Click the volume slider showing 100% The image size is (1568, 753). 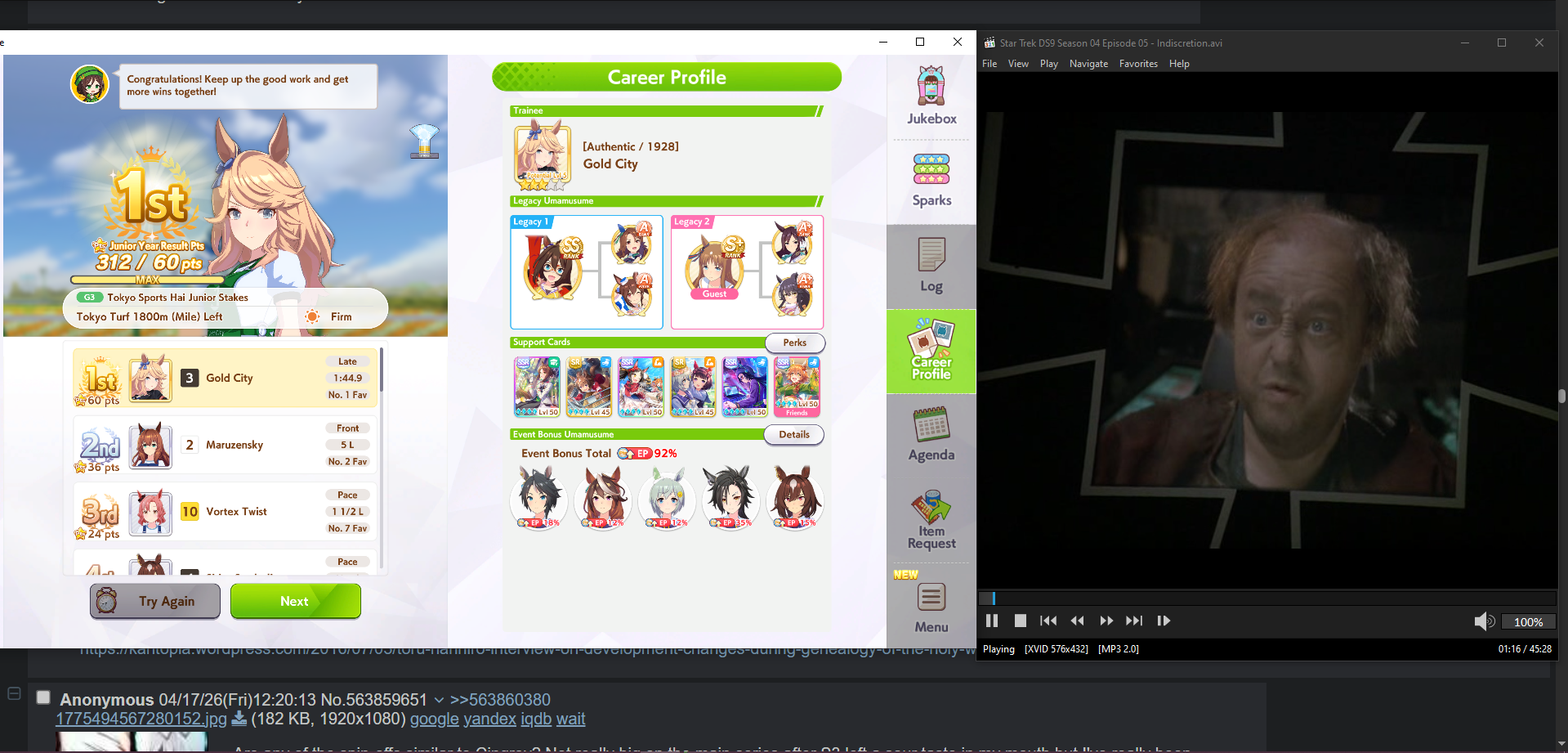click(x=1528, y=622)
